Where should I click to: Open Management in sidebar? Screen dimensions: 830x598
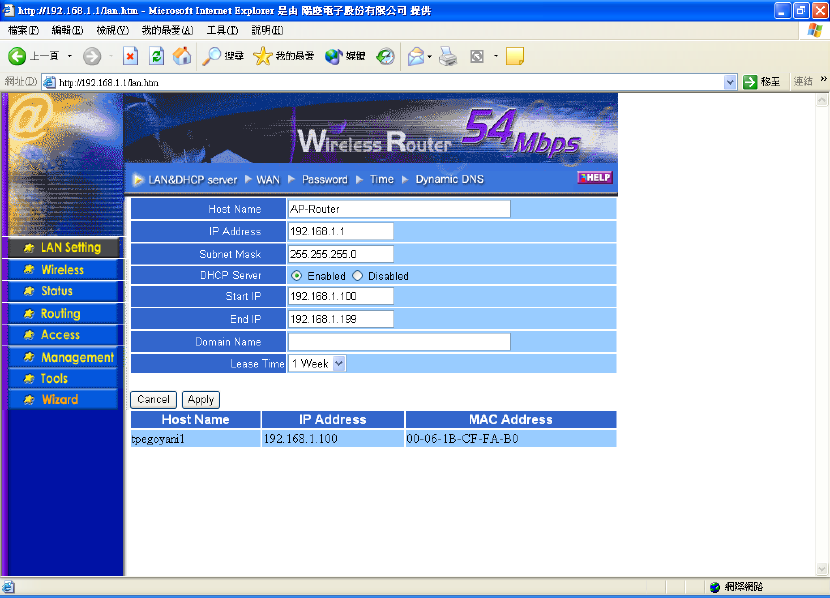(x=63, y=357)
